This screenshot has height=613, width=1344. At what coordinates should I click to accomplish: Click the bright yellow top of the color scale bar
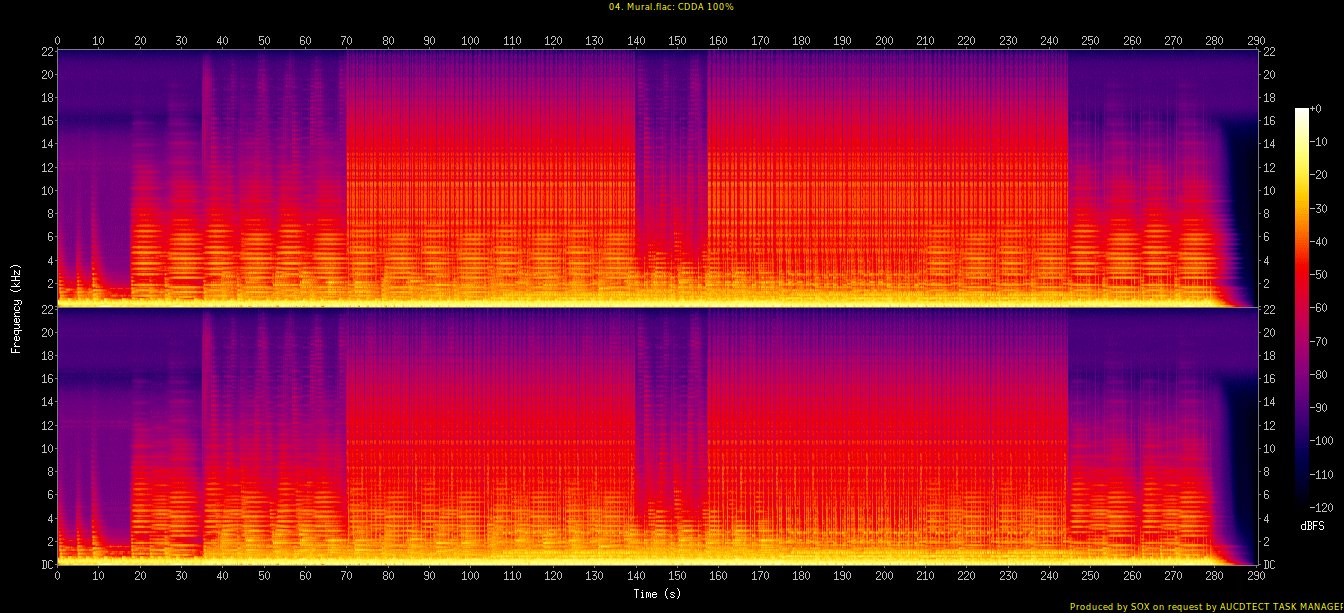pyautogui.click(x=1301, y=114)
